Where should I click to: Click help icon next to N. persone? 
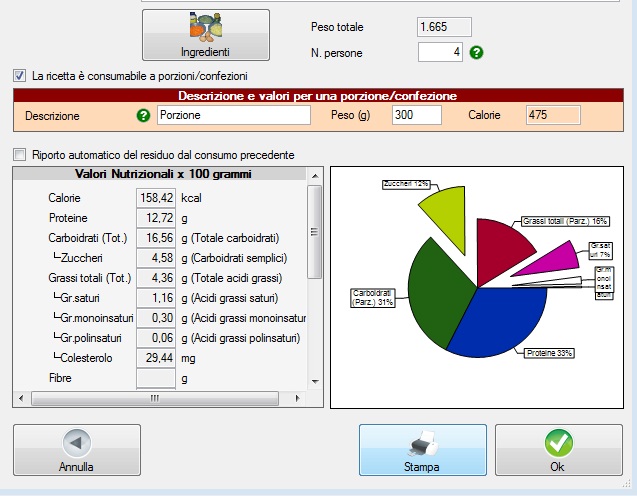pyautogui.click(x=476, y=52)
